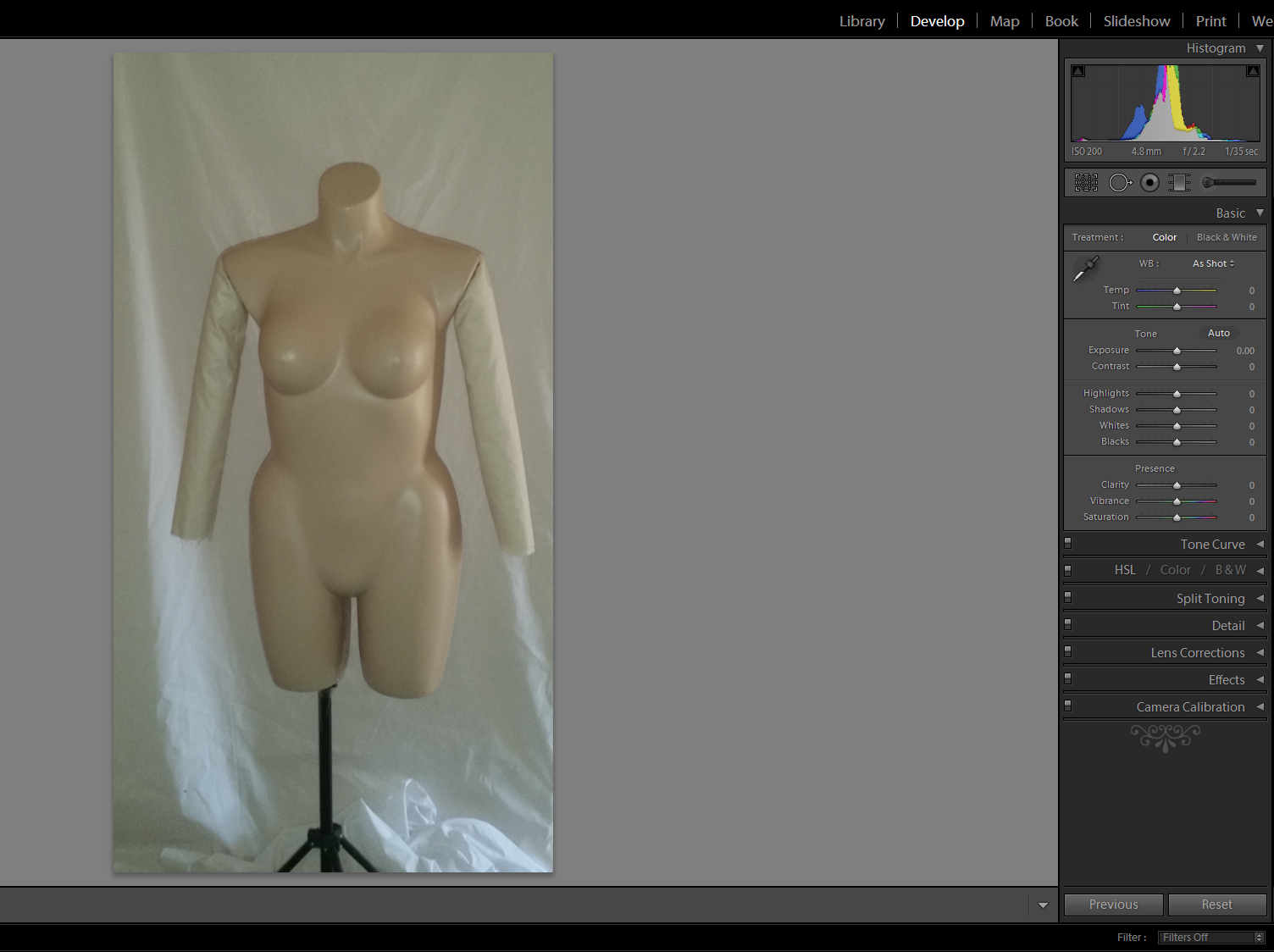Select the Crop Overlay tool

point(1086,182)
